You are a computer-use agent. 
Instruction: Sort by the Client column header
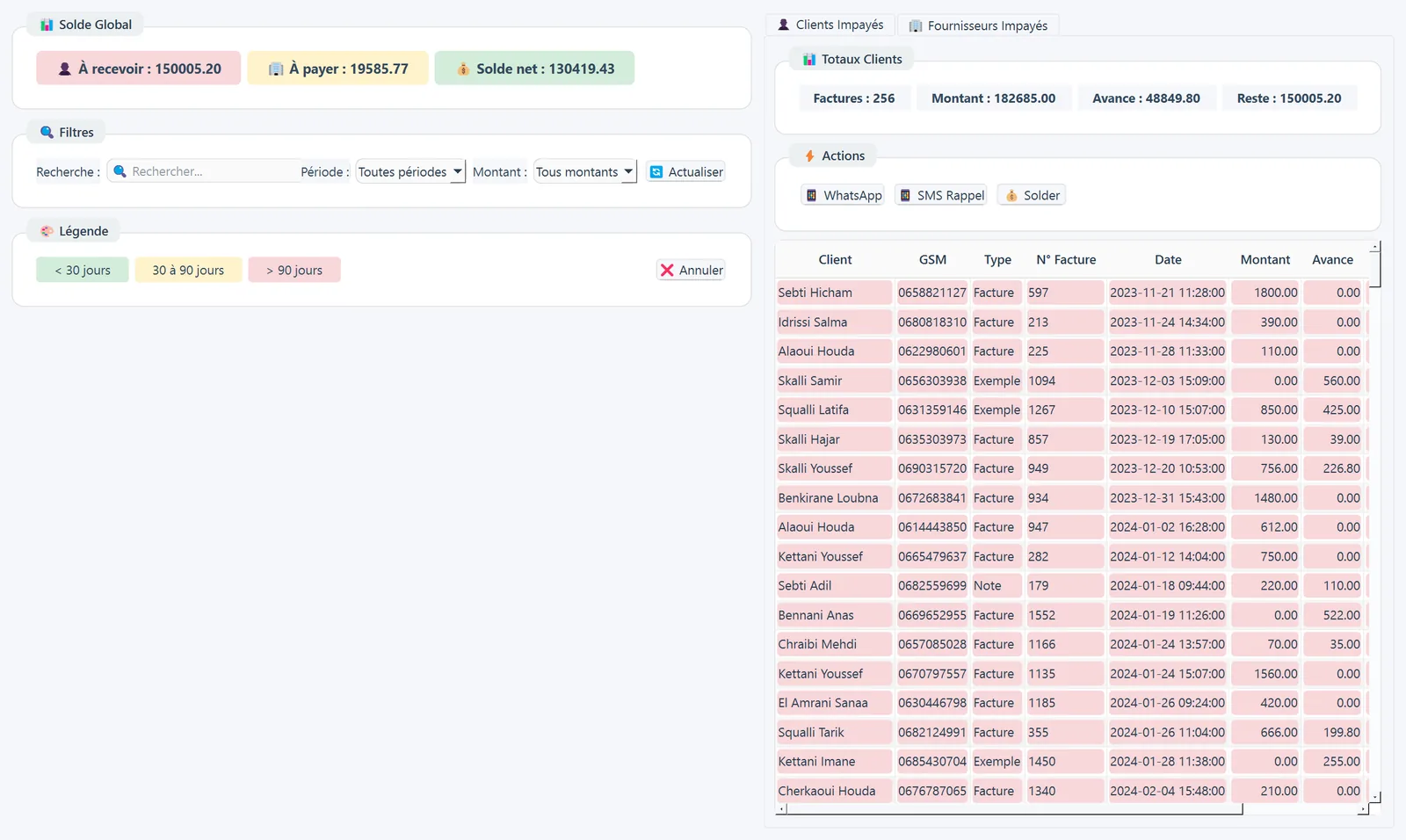(835, 259)
